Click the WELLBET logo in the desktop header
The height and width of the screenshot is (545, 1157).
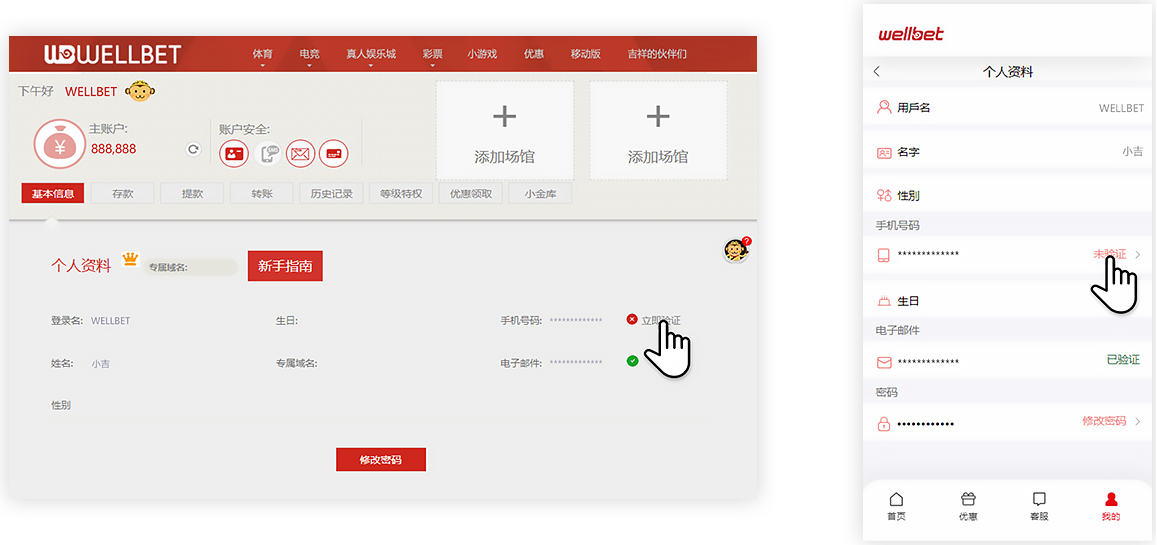click(112, 54)
